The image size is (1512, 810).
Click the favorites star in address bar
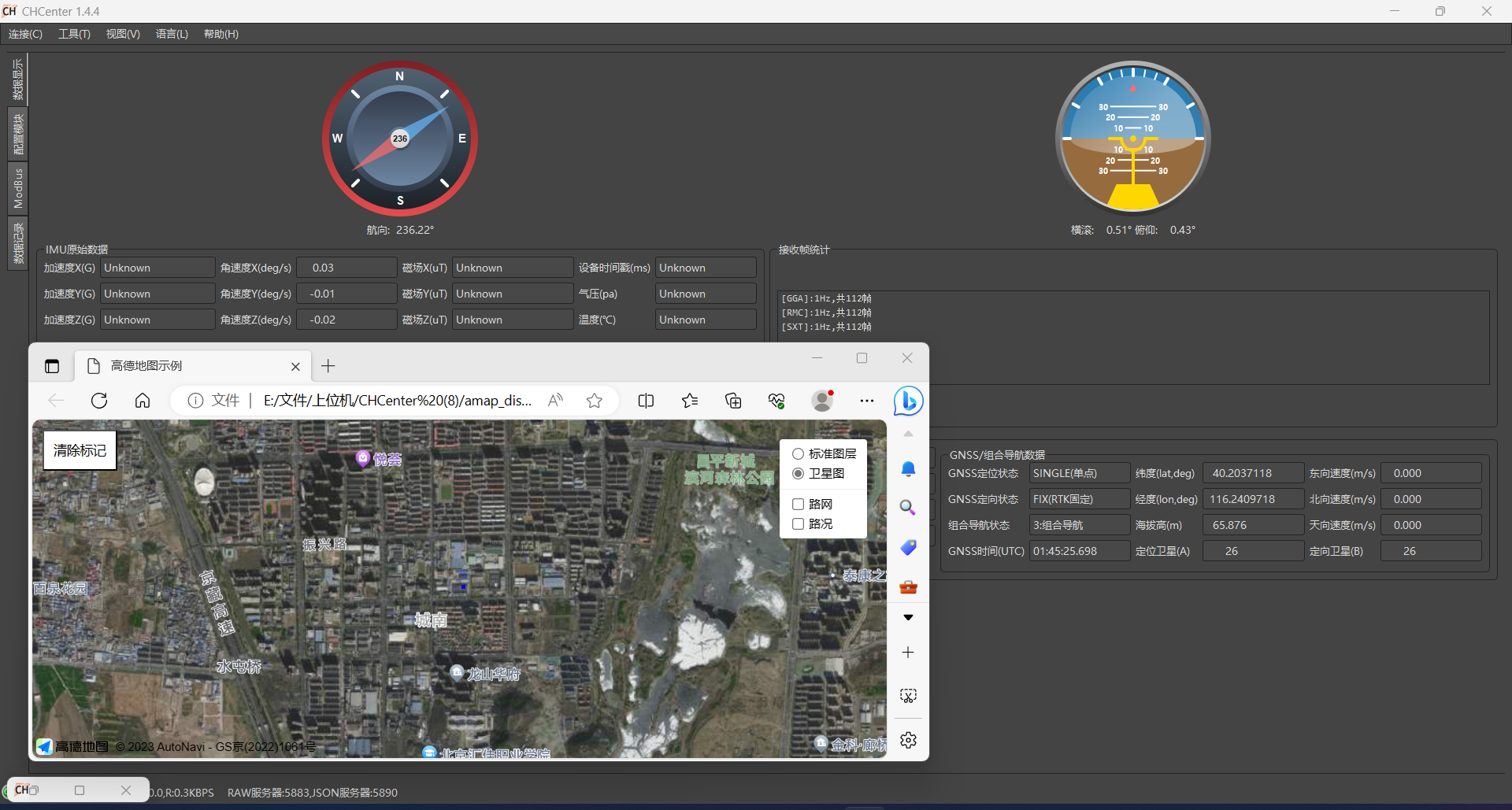[595, 401]
